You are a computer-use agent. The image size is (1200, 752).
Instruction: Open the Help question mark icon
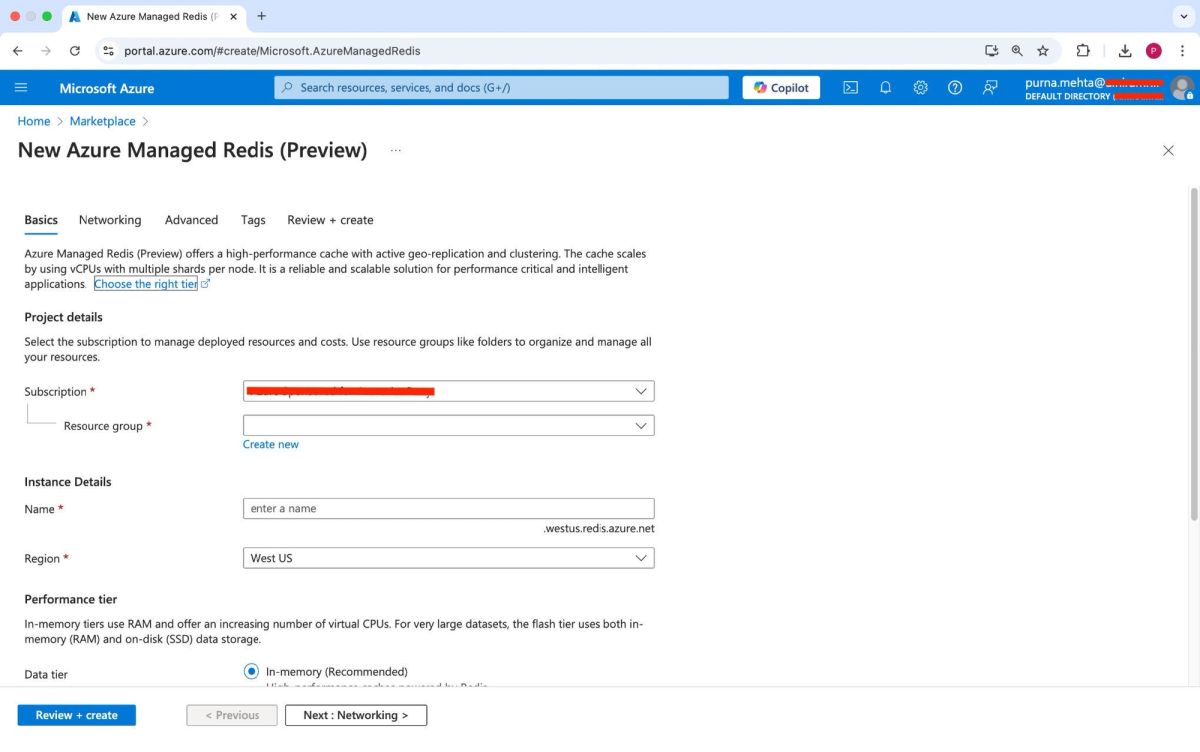[955, 87]
